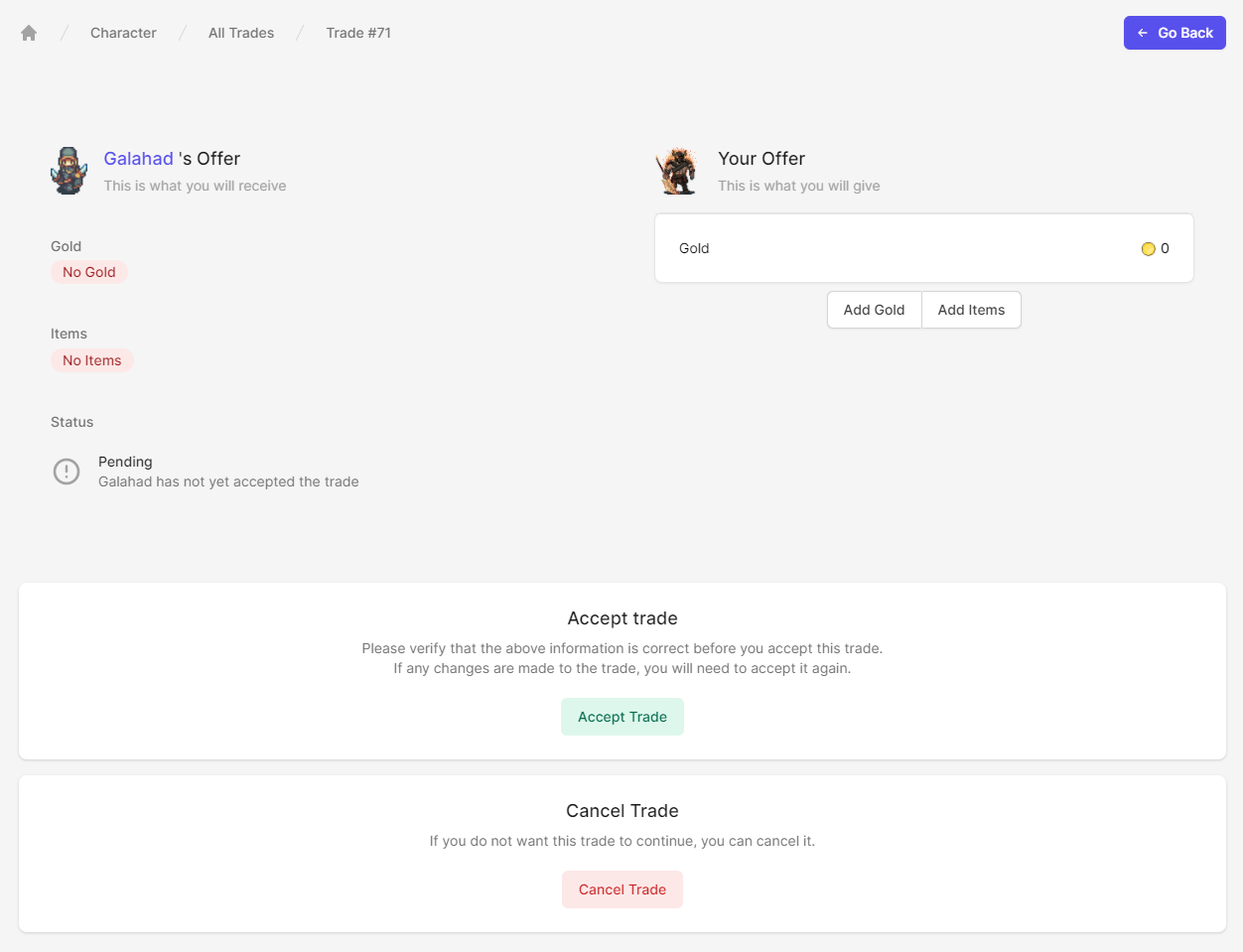Click the Pending status text

click(125, 462)
